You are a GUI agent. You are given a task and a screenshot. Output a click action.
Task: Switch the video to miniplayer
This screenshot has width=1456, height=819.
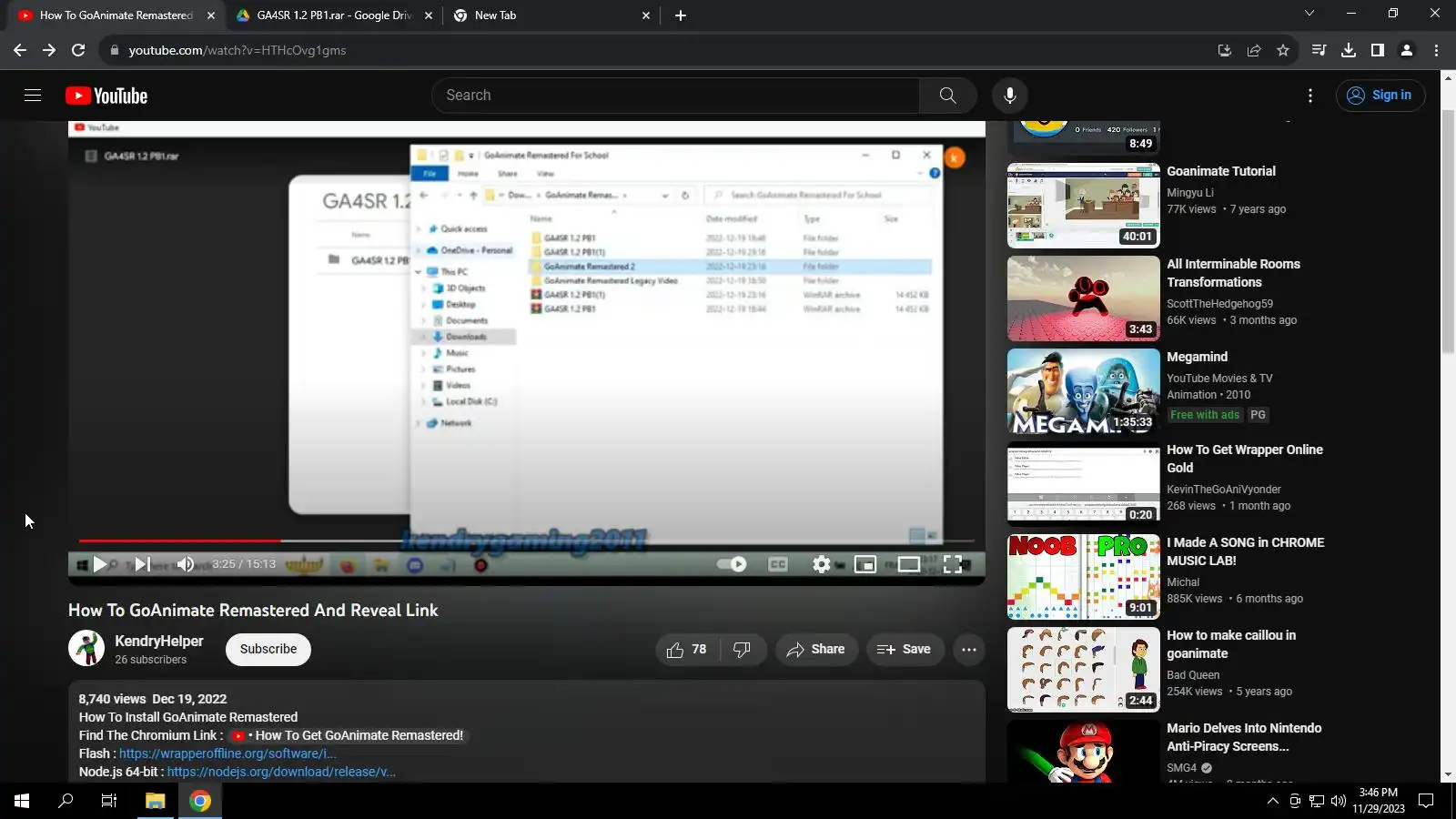pyautogui.click(x=864, y=564)
